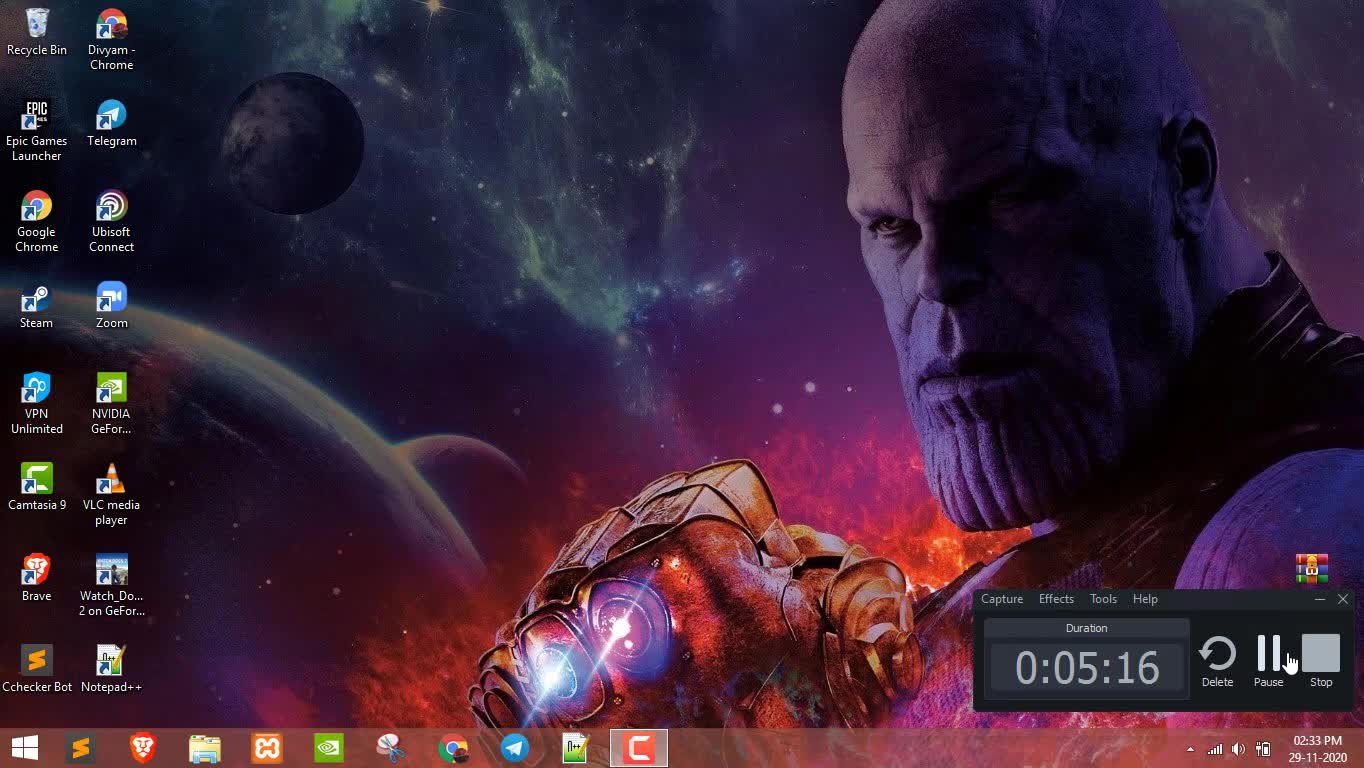The width and height of the screenshot is (1364, 768).
Task: Select the Telegram desktop shortcut
Action: coord(111,124)
